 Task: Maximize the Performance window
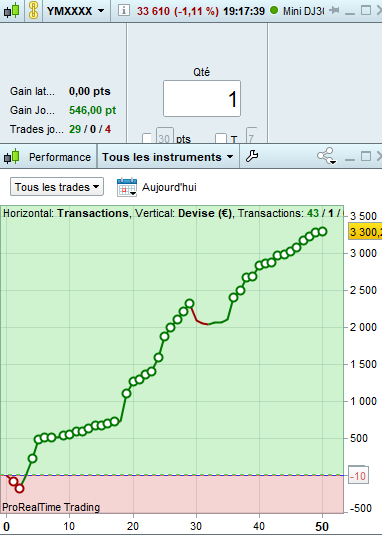pyautogui.click(x=366, y=156)
